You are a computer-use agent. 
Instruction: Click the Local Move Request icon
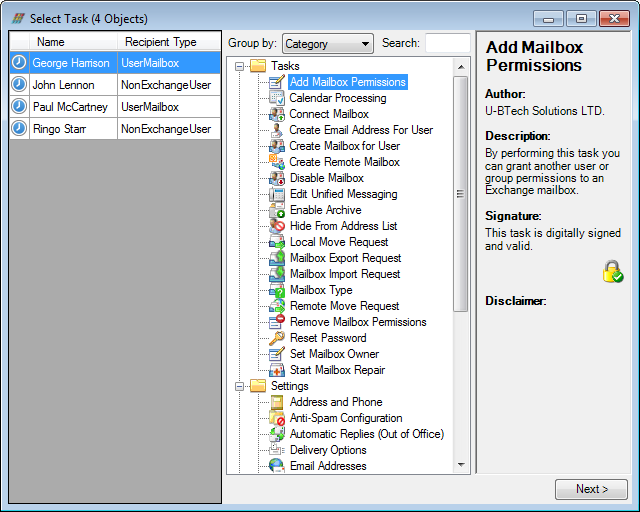(x=277, y=242)
